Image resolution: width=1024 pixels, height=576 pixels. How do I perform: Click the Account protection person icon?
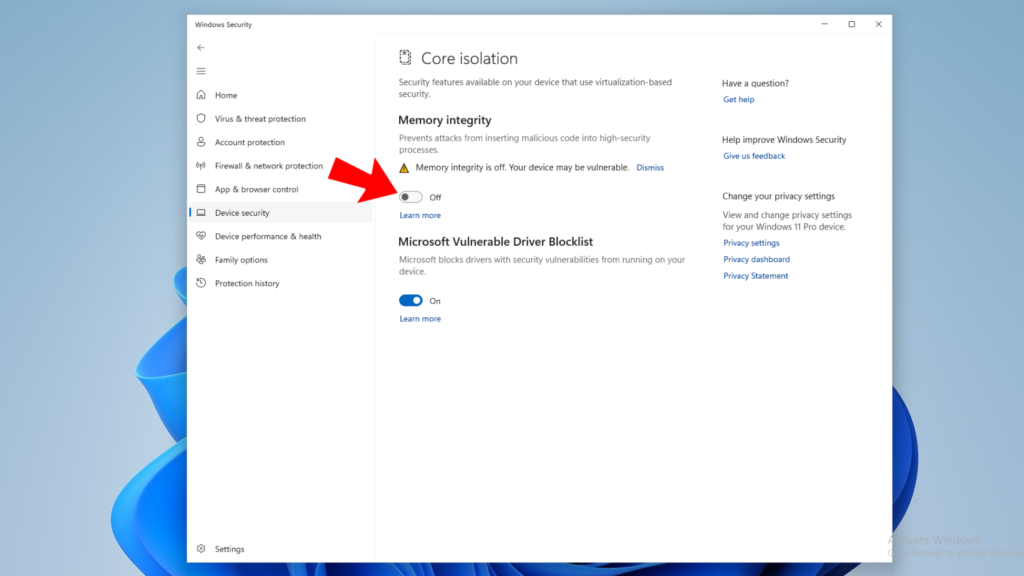pos(201,142)
